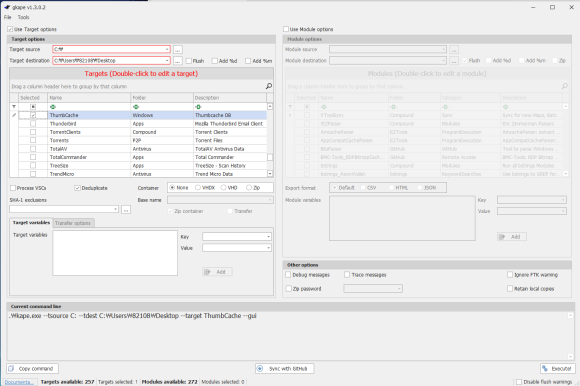This screenshot has width=580, height=386.
Task: Click the filter funnel icon in Targets grid
Action: click(14, 106)
